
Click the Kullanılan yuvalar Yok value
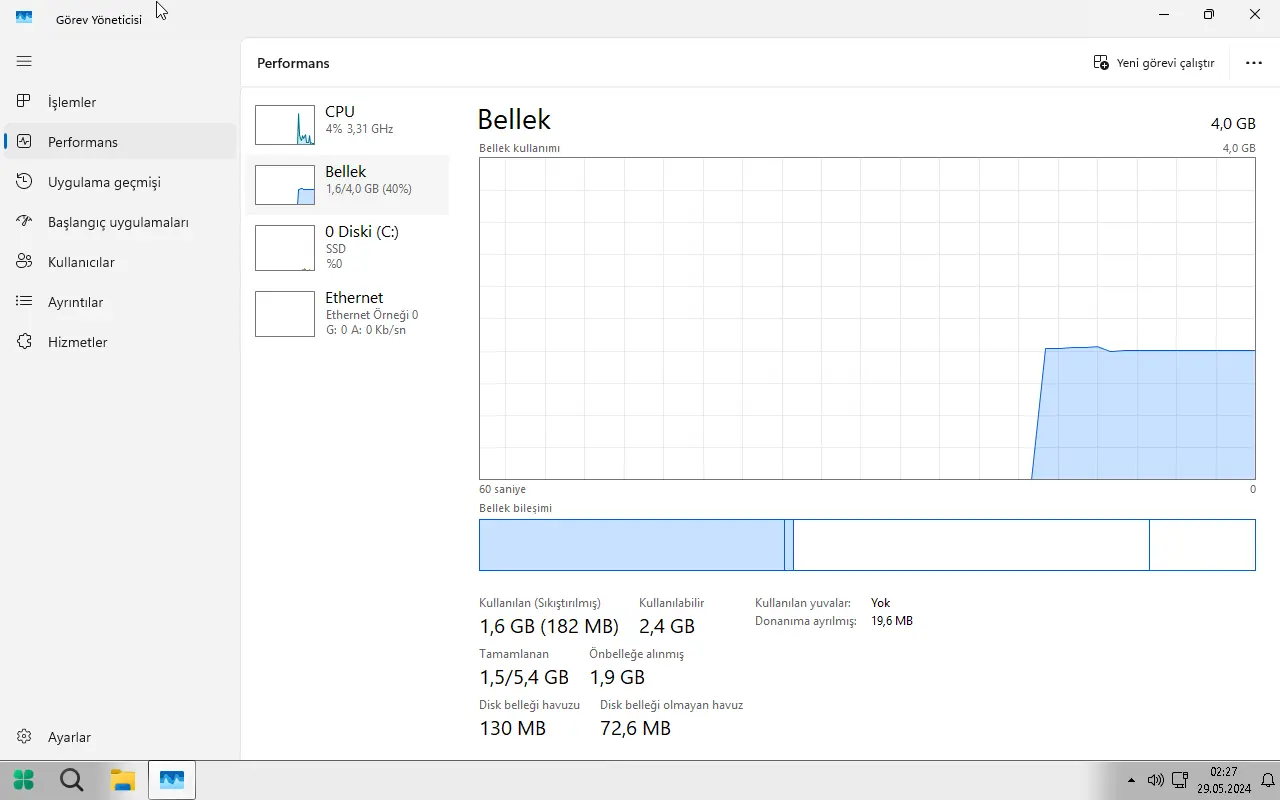coord(880,603)
